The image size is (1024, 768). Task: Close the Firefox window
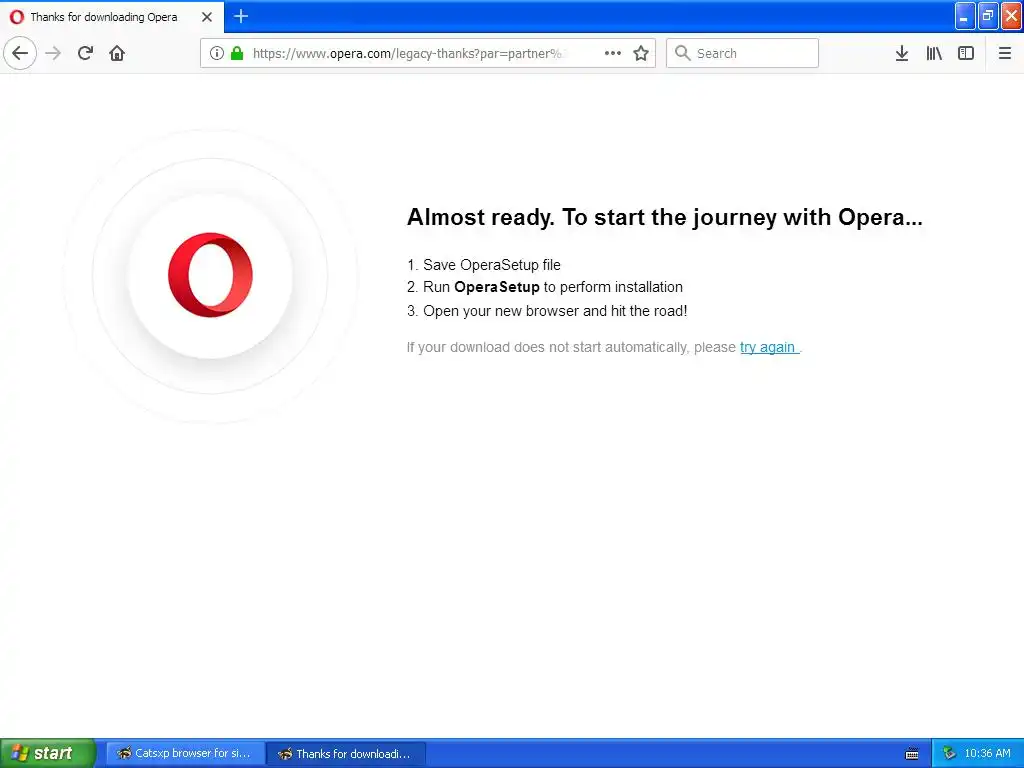click(1011, 16)
